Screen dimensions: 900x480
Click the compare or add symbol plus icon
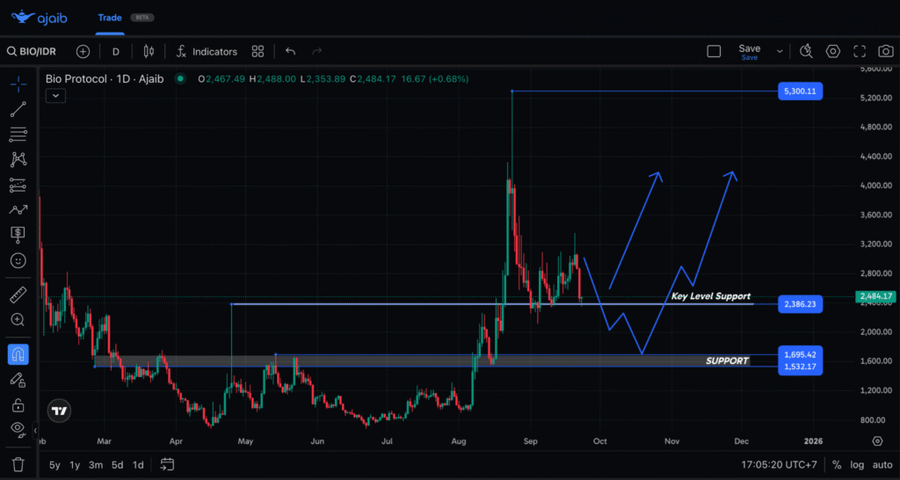click(83, 52)
